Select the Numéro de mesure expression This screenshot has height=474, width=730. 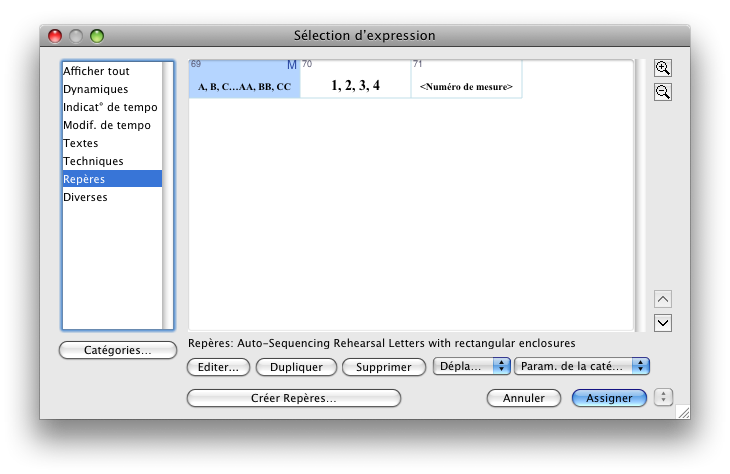466,79
